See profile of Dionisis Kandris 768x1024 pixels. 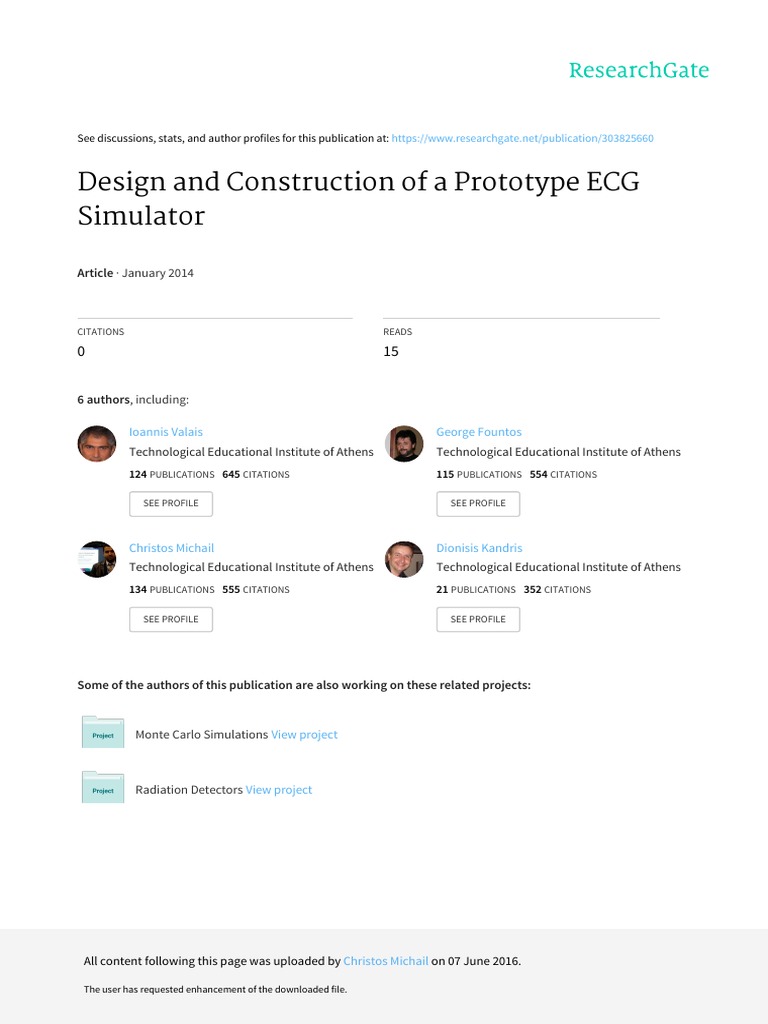coord(478,619)
